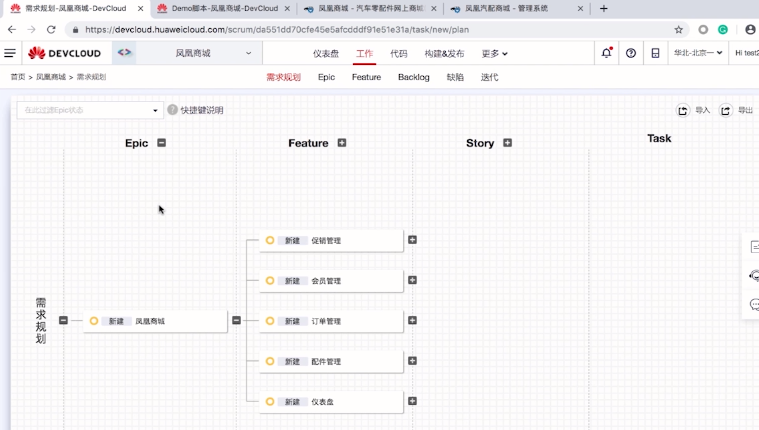The width and height of the screenshot is (759, 430).
Task: Switch to the 迭代 sub-tab
Action: pyautogui.click(x=489, y=77)
